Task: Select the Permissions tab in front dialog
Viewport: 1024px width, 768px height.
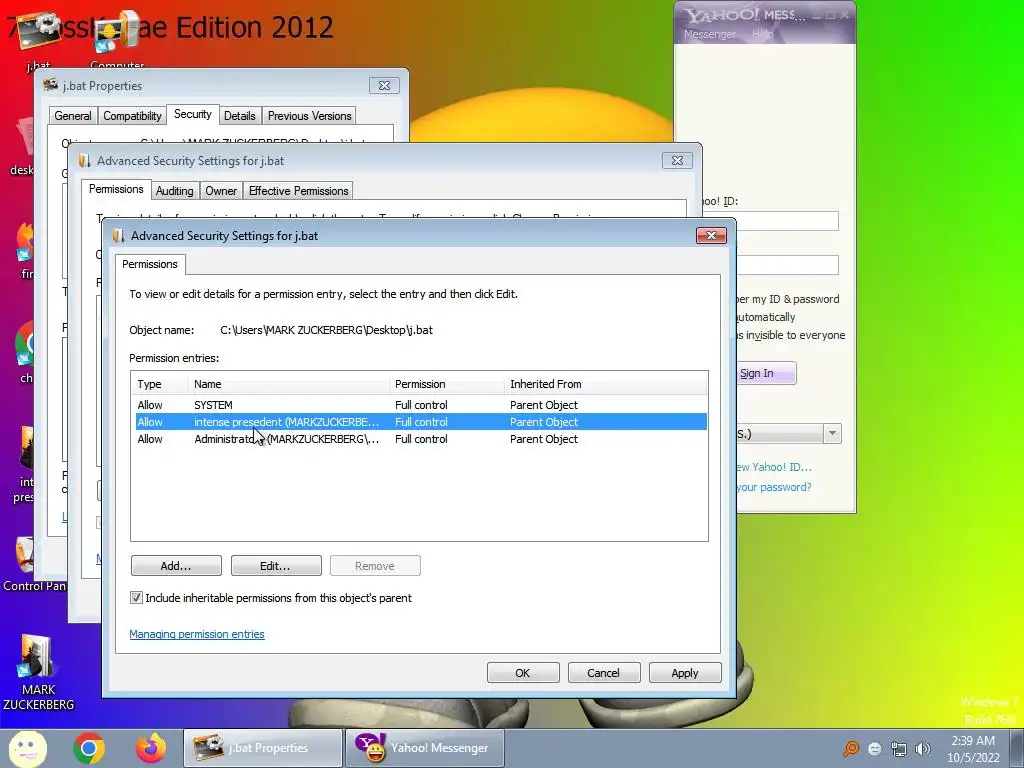Action: [x=150, y=264]
